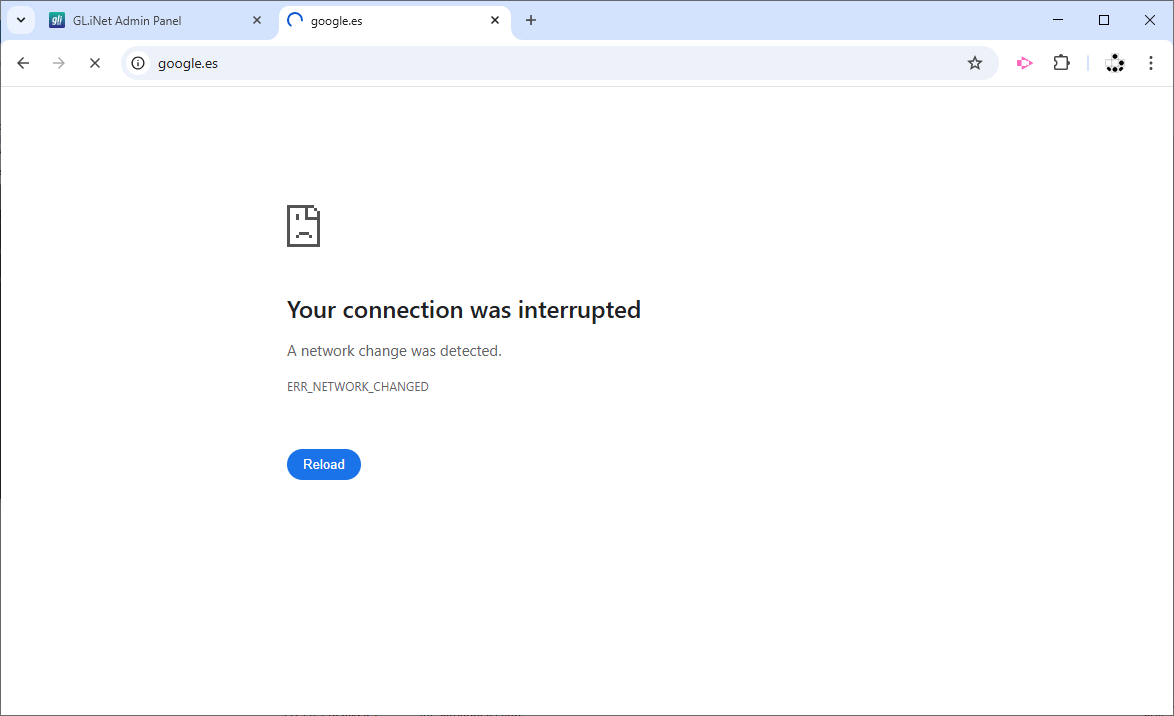Open the Chrome profile avatar
The image size is (1174, 716).
[1115, 63]
